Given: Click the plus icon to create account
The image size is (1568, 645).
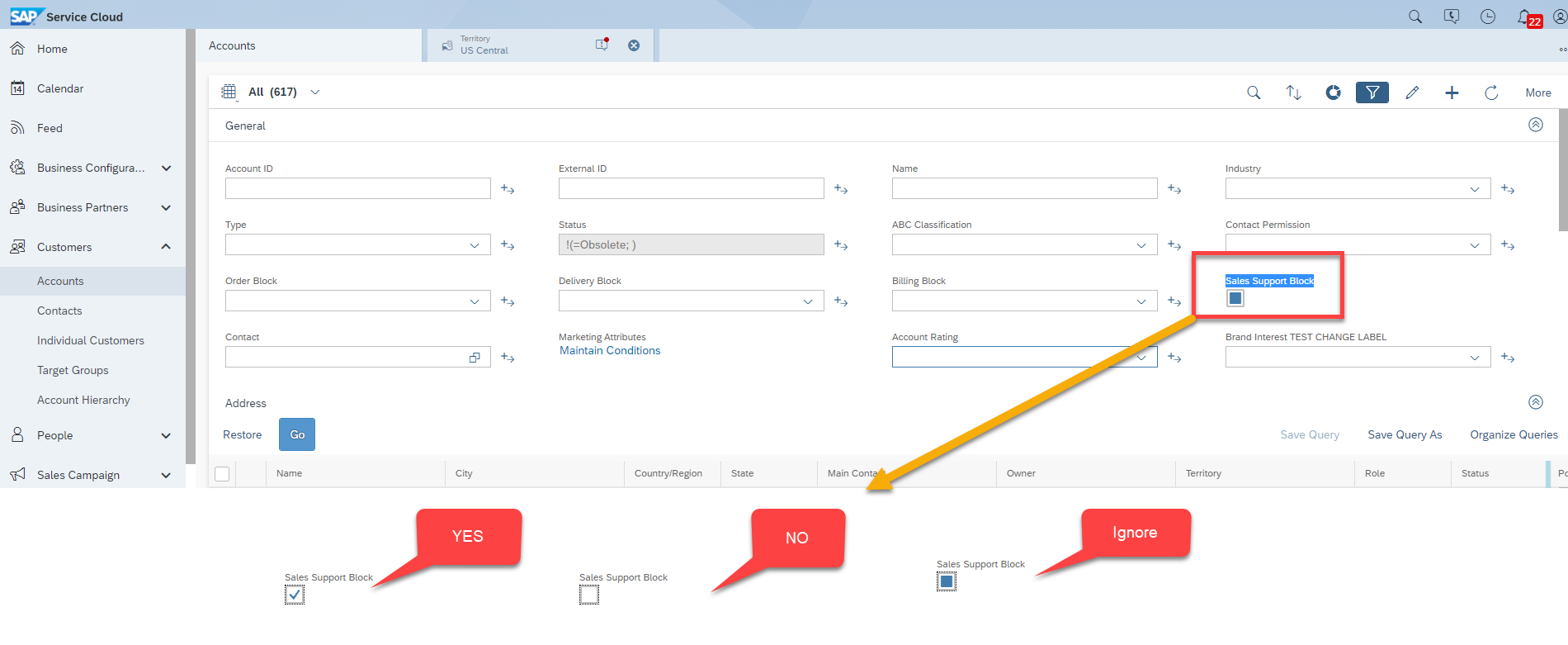Looking at the screenshot, I should click(x=1452, y=92).
